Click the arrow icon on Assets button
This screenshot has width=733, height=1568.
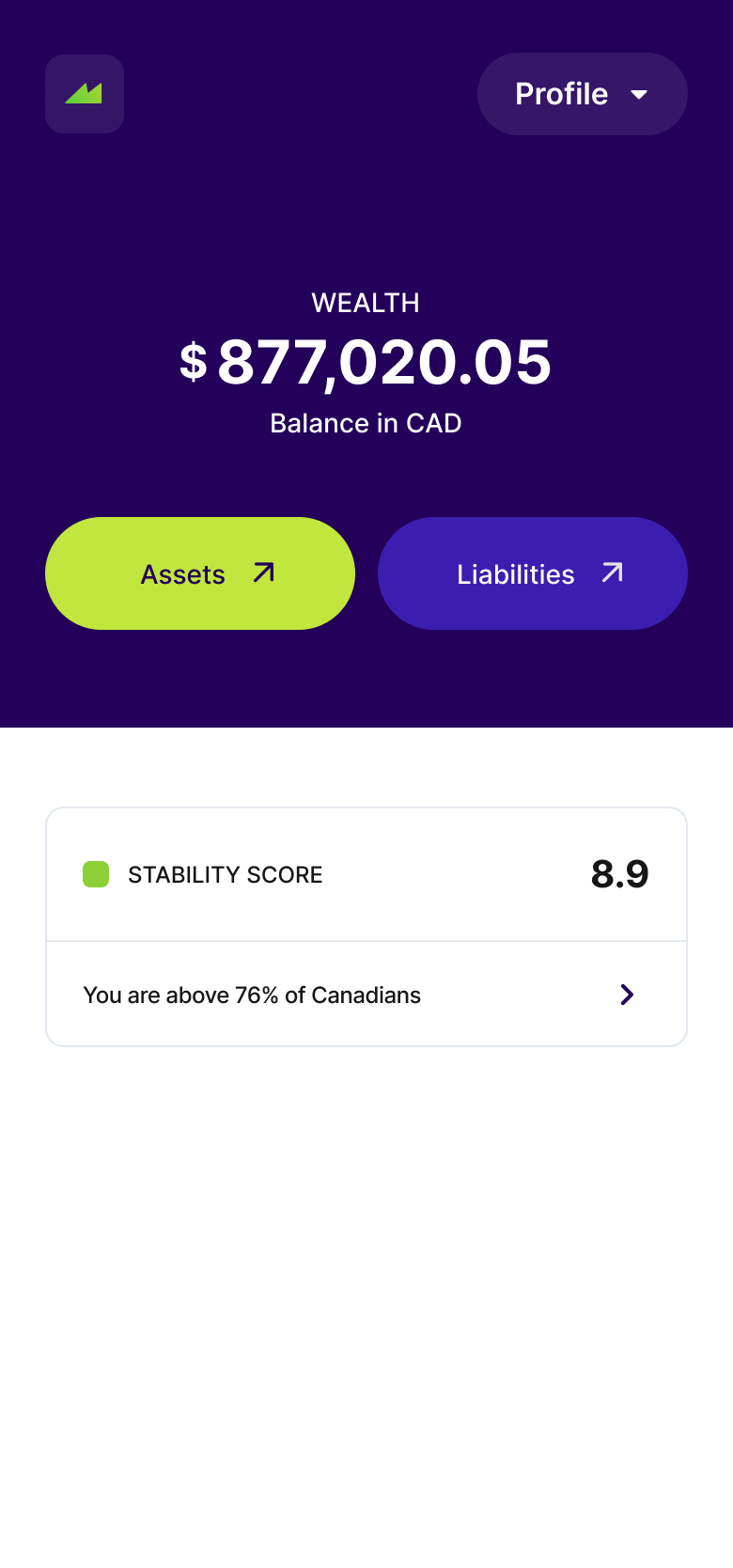[264, 572]
